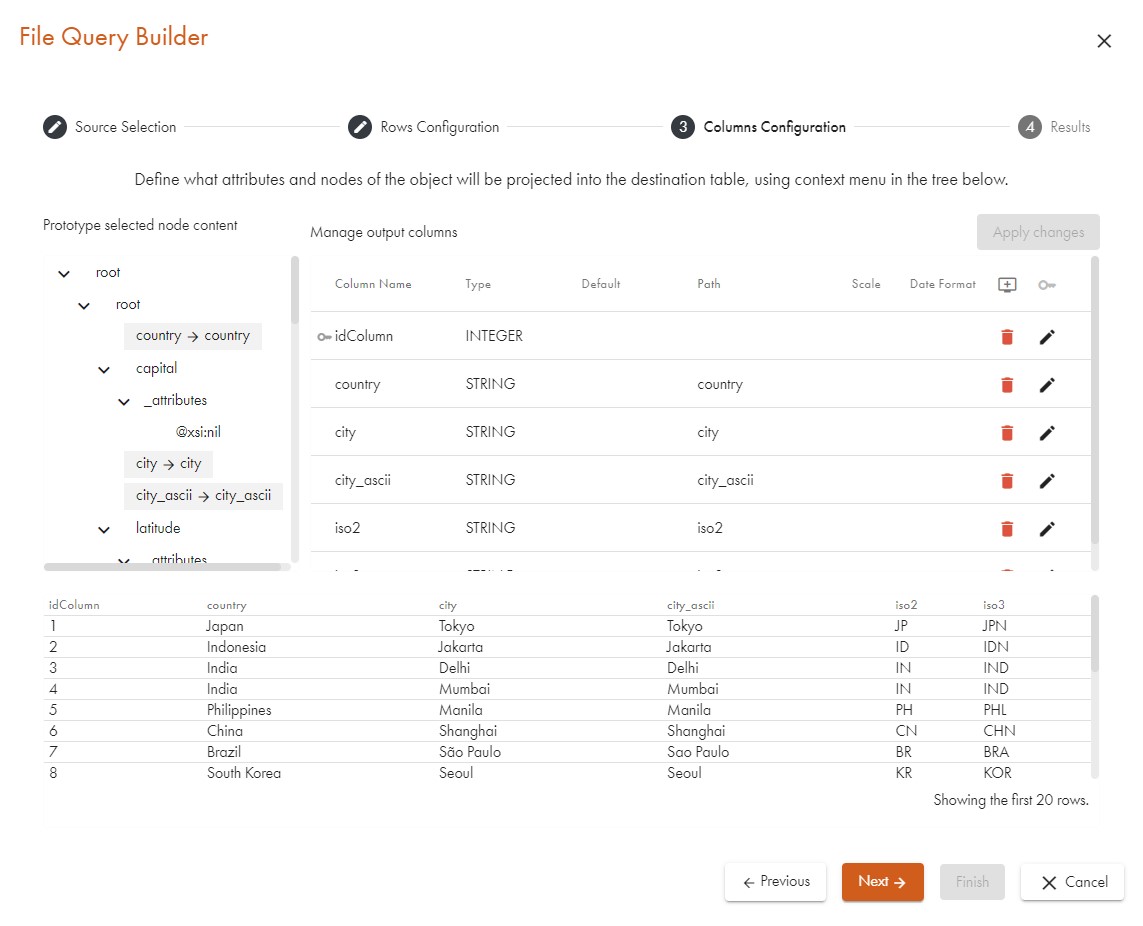Screen dimensions: 1143x926
Task: Click the key icon in table header
Action: pyautogui.click(x=1047, y=285)
